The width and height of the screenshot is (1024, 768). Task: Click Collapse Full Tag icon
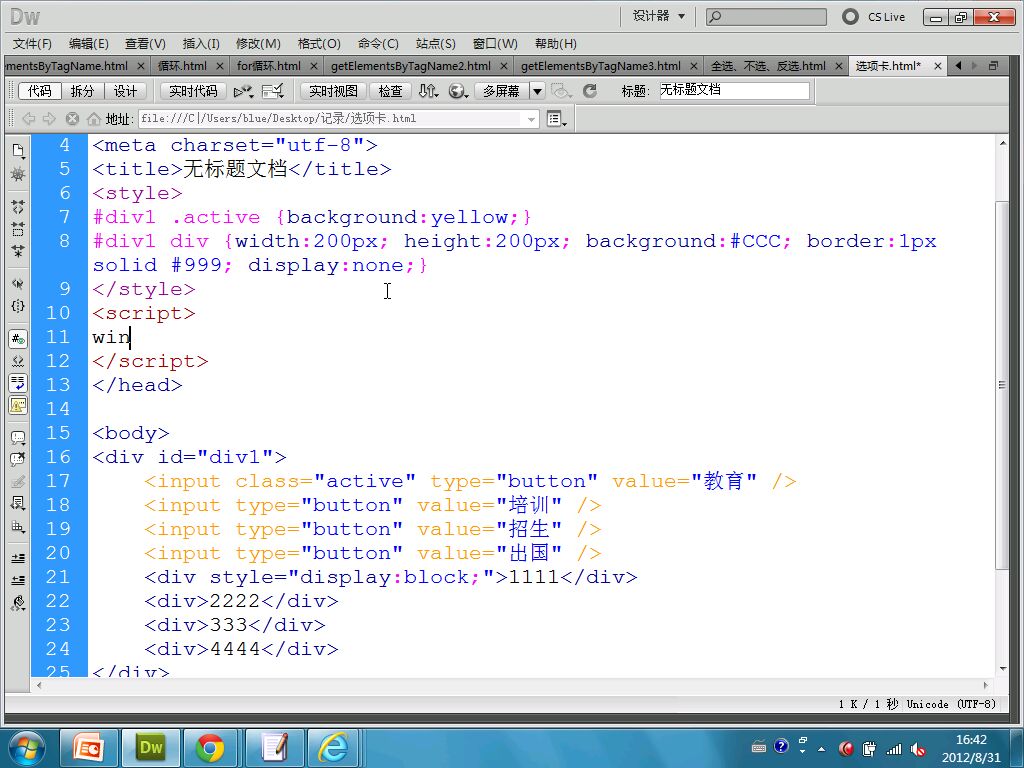pos(18,207)
